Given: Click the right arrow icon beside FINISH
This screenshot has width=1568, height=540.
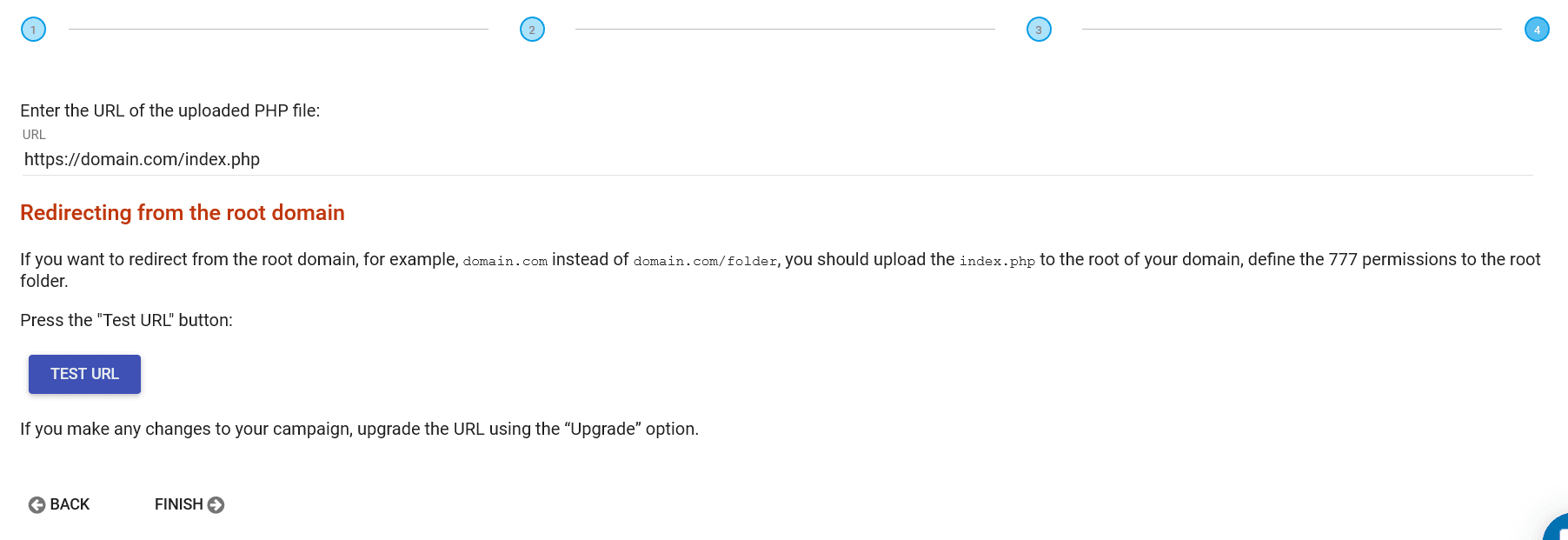Looking at the screenshot, I should point(216,505).
